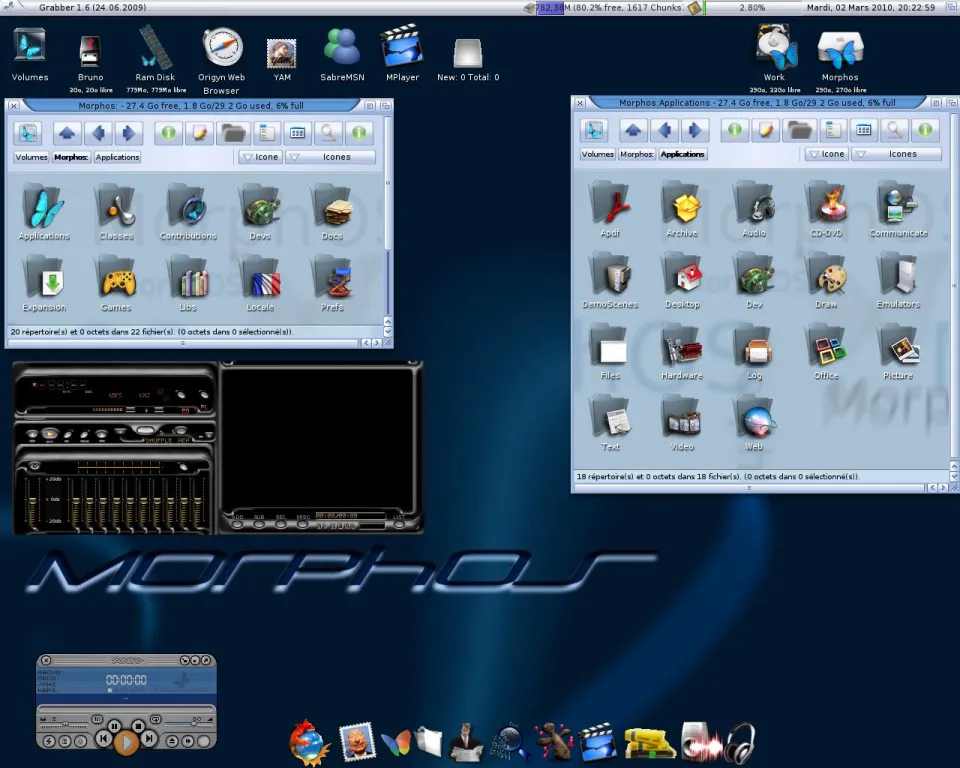The height and width of the screenshot is (768, 960).
Task: Click the headphones icon in bottom dock
Action: click(739, 742)
